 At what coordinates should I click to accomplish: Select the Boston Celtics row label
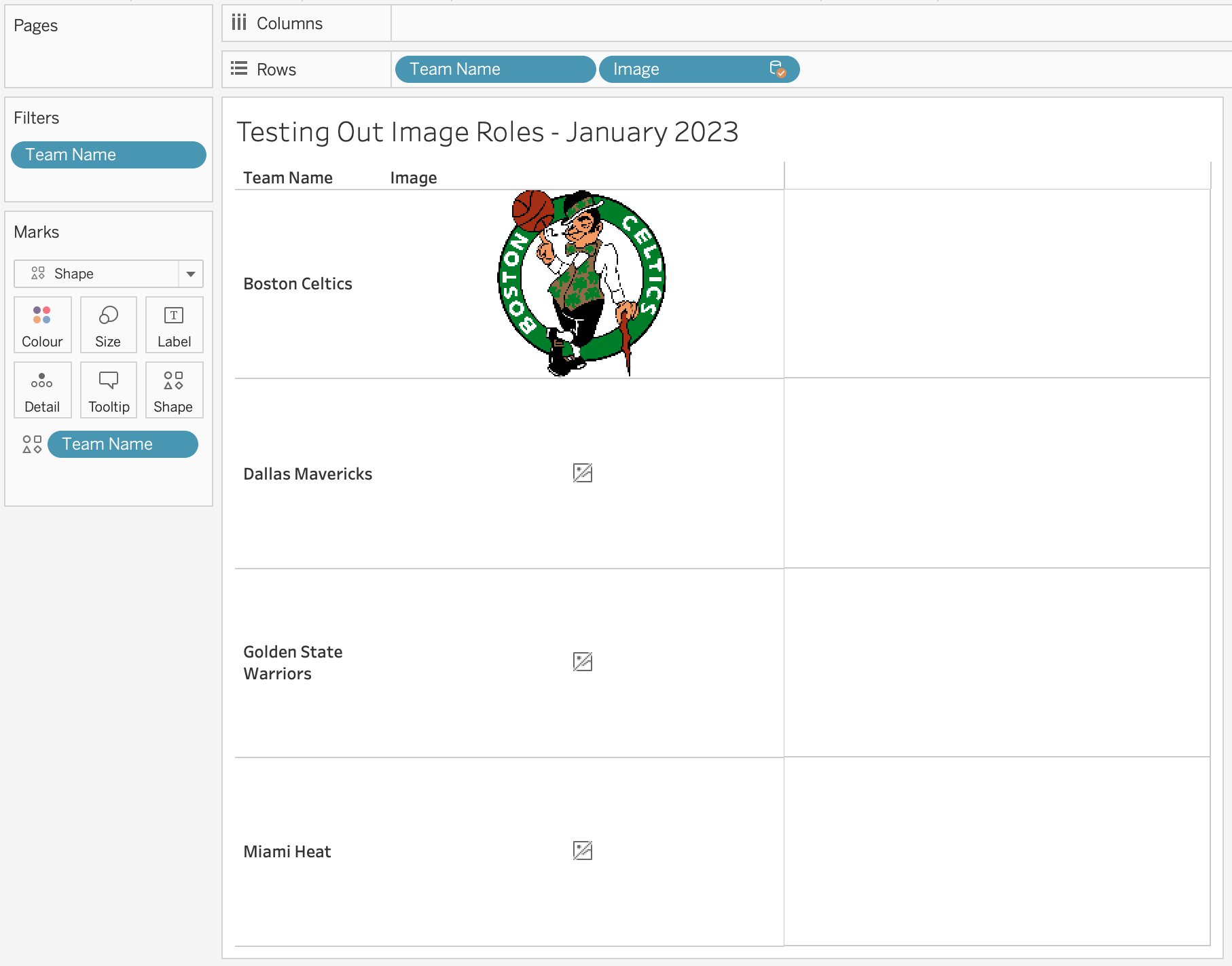(297, 284)
